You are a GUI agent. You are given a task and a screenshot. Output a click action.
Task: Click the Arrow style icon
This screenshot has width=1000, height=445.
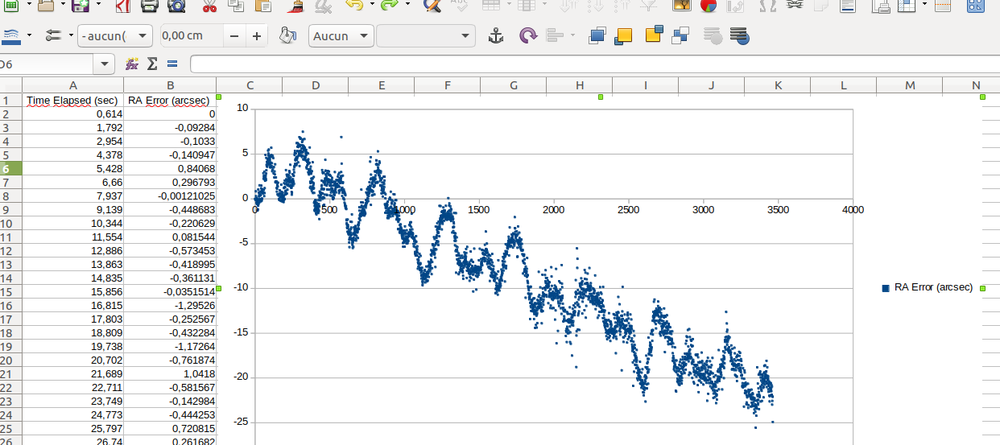tap(54, 36)
